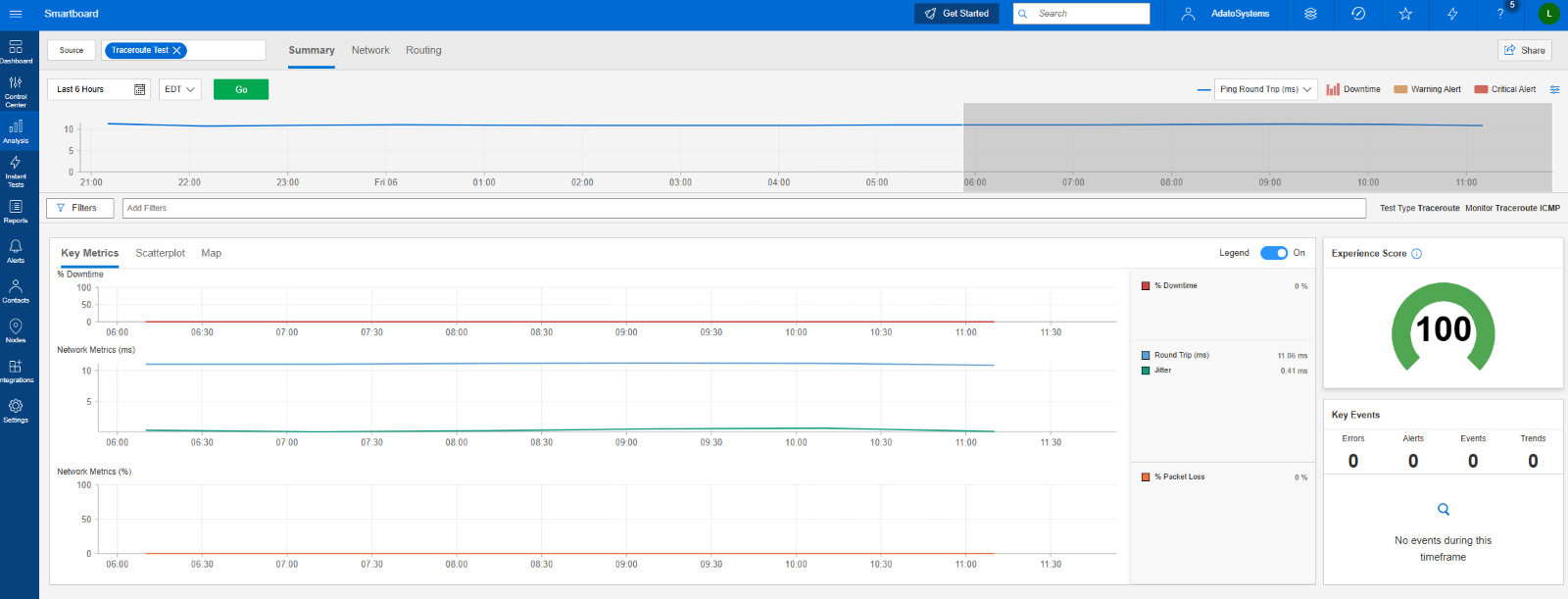The height and width of the screenshot is (599, 1568).
Task: Open the Ping Round Trip (ms) dropdown
Action: 1265,89
